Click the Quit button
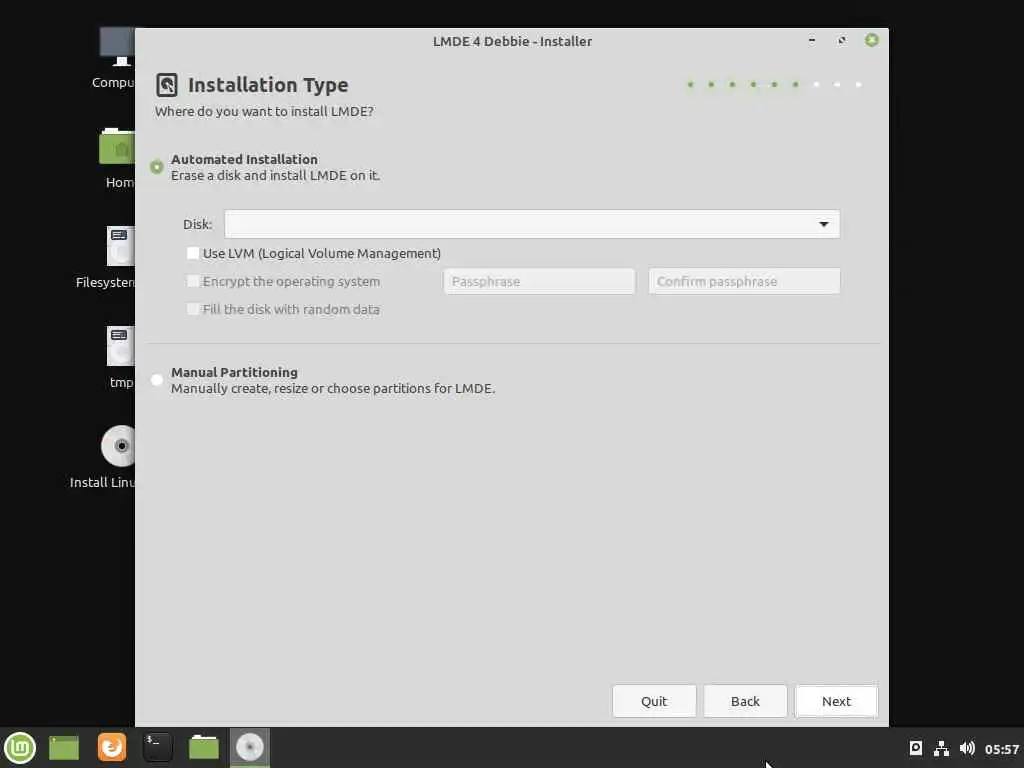 coord(654,701)
